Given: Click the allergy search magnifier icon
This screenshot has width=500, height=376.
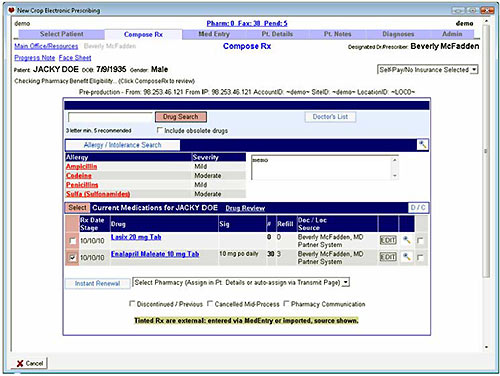Looking at the screenshot, I should point(422,145).
